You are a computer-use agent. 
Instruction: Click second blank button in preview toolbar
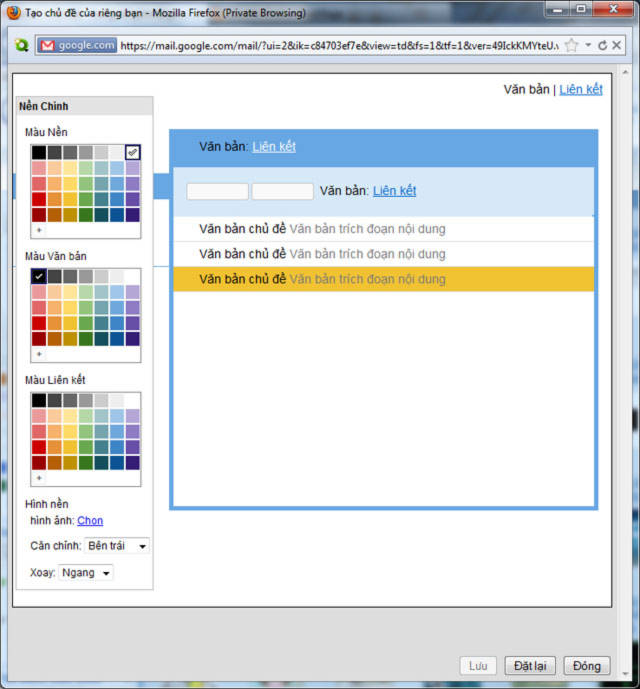283,192
